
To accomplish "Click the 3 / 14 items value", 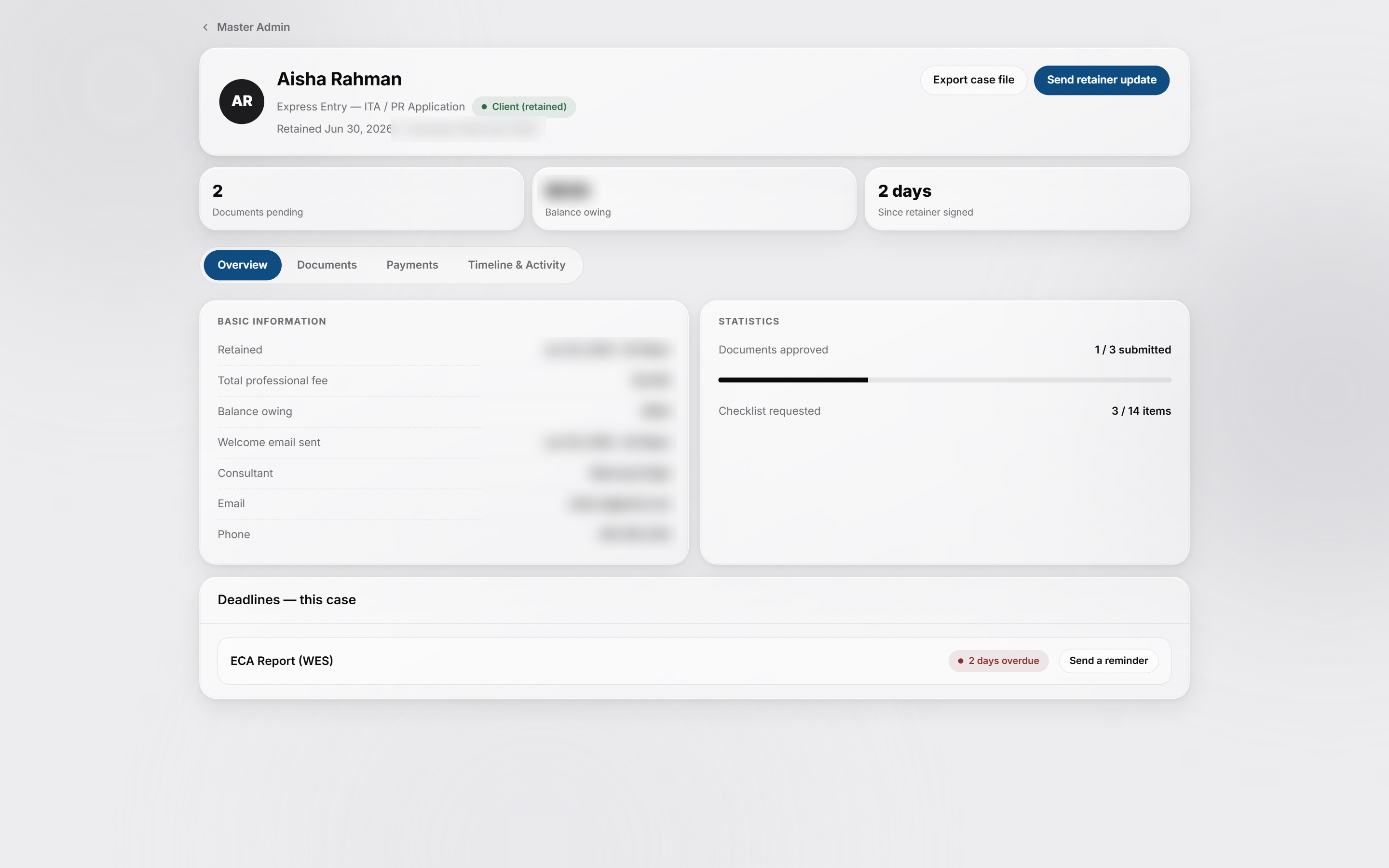I will pos(1141,411).
